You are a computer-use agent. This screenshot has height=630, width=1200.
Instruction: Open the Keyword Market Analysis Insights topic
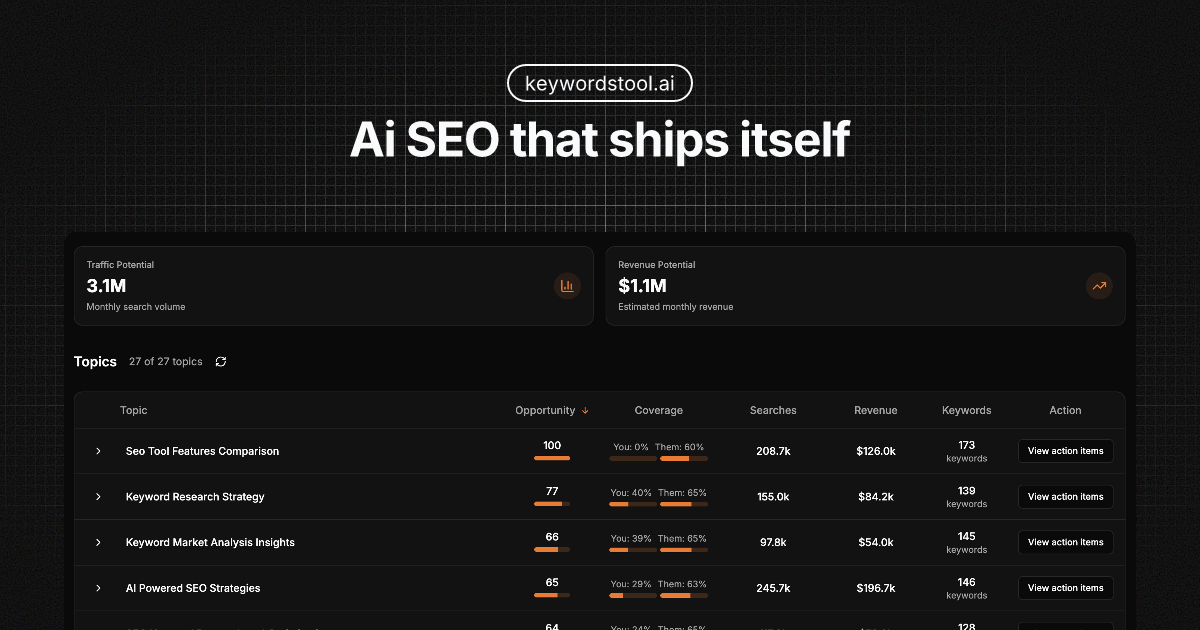(x=210, y=542)
